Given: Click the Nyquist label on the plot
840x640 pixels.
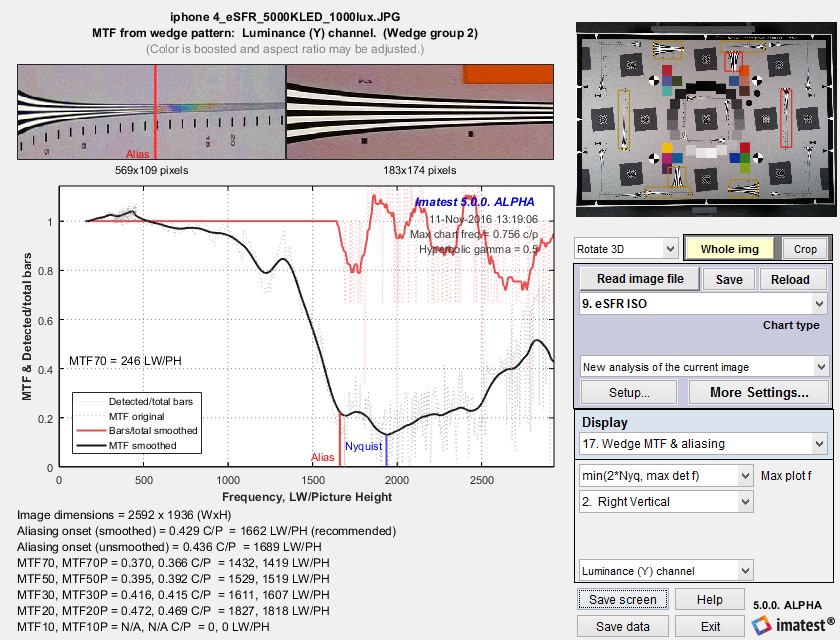Looking at the screenshot, I should [363, 446].
